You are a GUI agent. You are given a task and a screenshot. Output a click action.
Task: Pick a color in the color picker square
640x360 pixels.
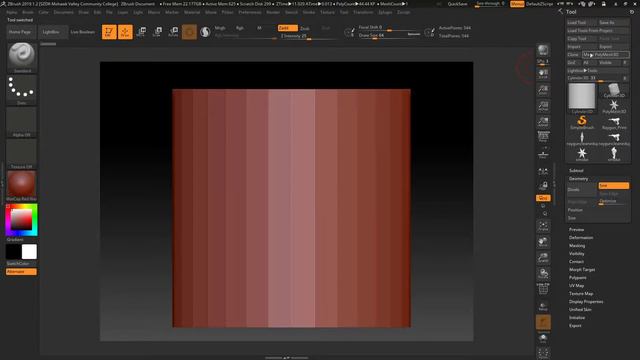[21, 220]
